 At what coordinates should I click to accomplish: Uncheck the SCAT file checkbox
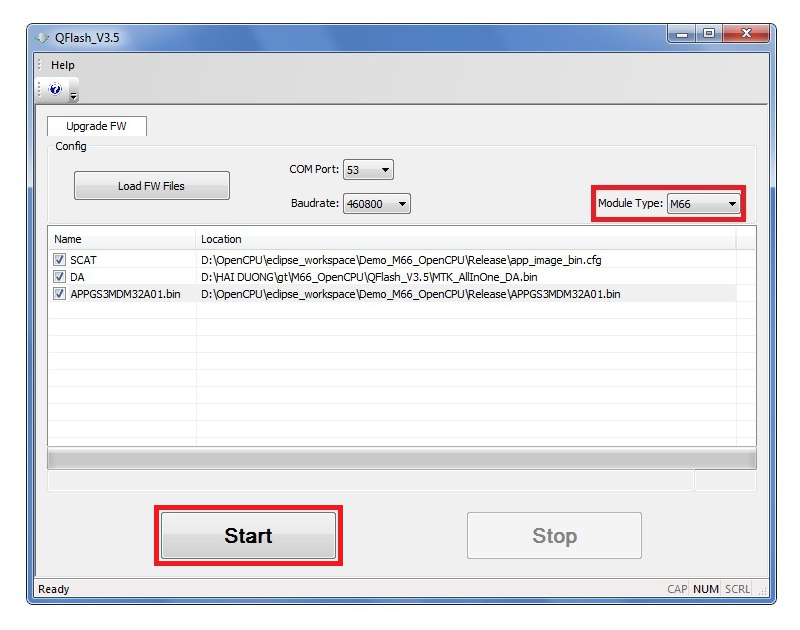pos(59,260)
